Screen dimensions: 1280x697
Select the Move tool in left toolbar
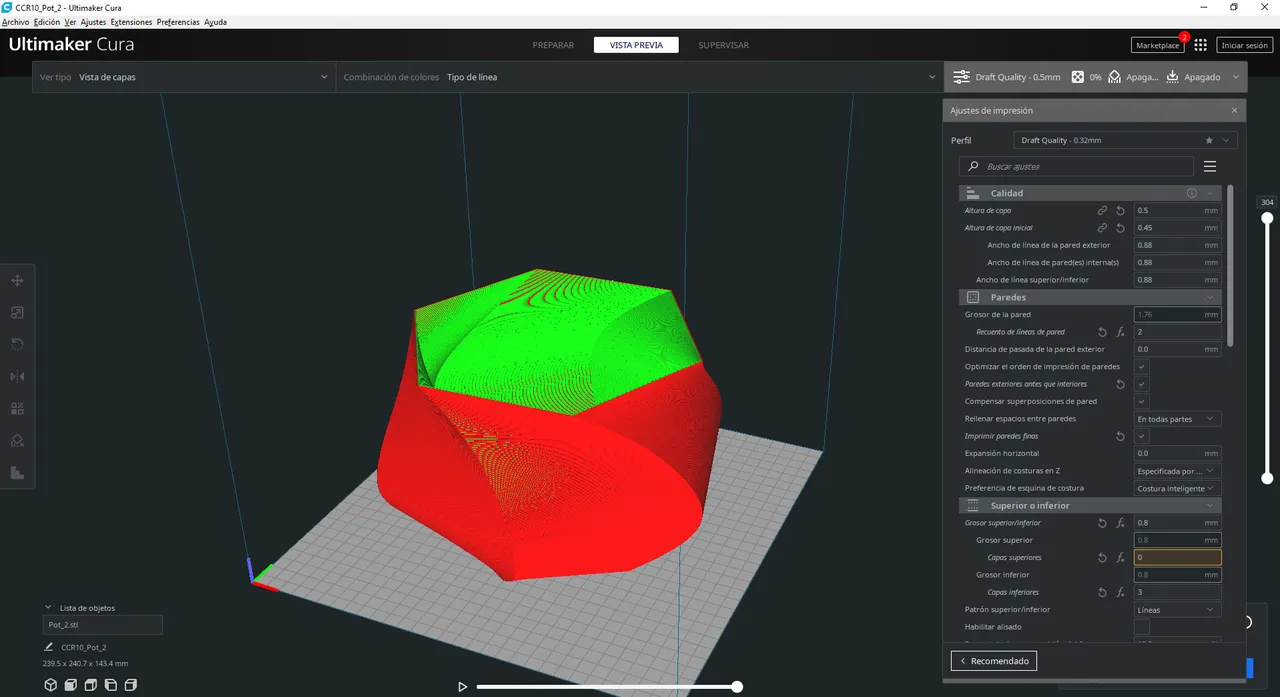click(17, 280)
